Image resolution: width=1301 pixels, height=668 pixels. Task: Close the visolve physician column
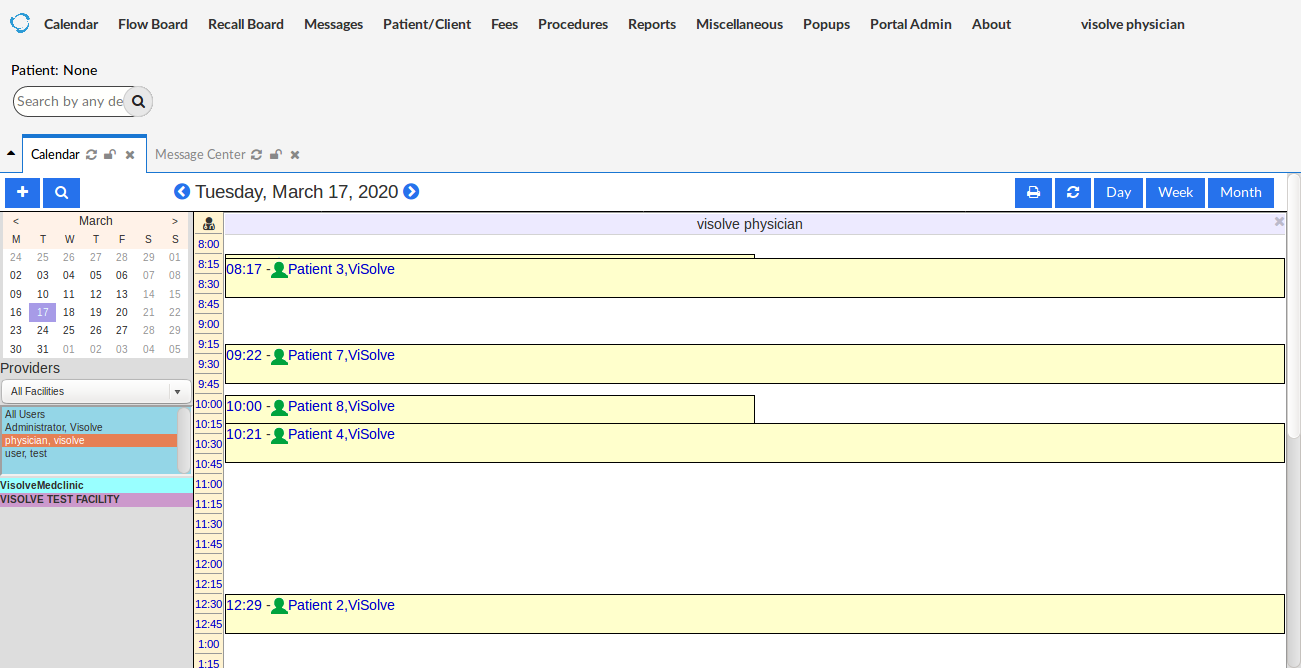[x=1279, y=222]
